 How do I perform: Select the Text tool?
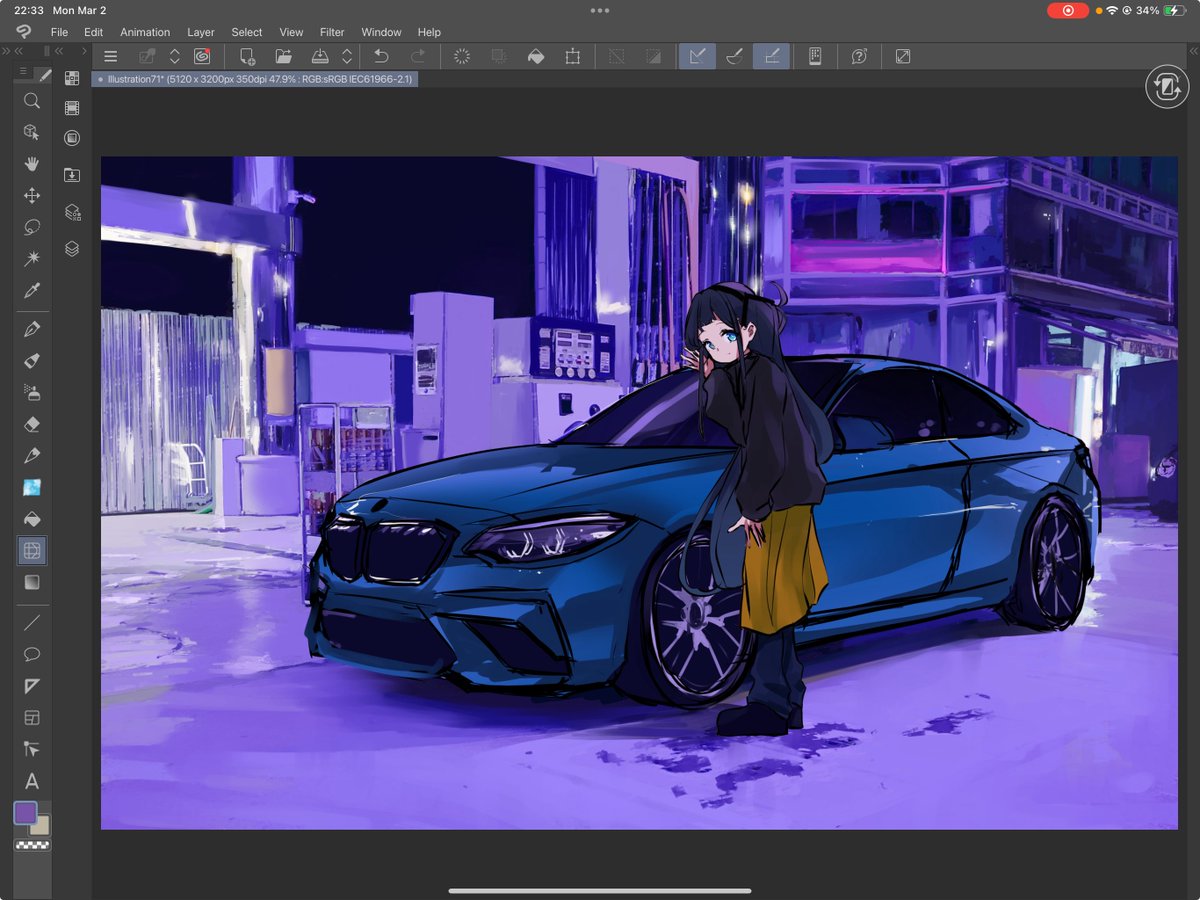pos(32,781)
